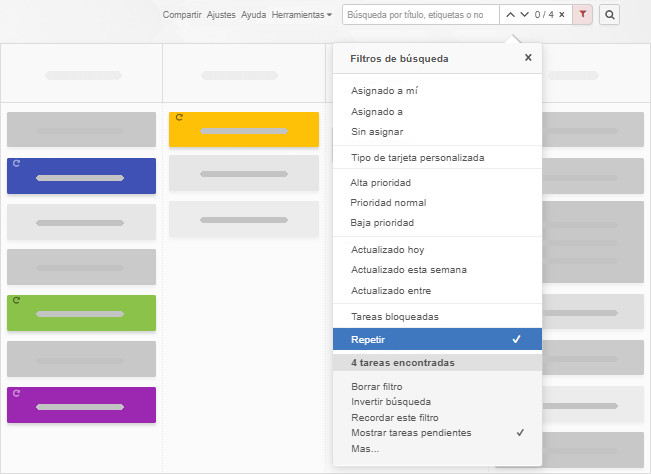The width and height of the screenshot is (651, 474).
Task: Click the 4 tareas encontradas label
Action: click(403, 363)
